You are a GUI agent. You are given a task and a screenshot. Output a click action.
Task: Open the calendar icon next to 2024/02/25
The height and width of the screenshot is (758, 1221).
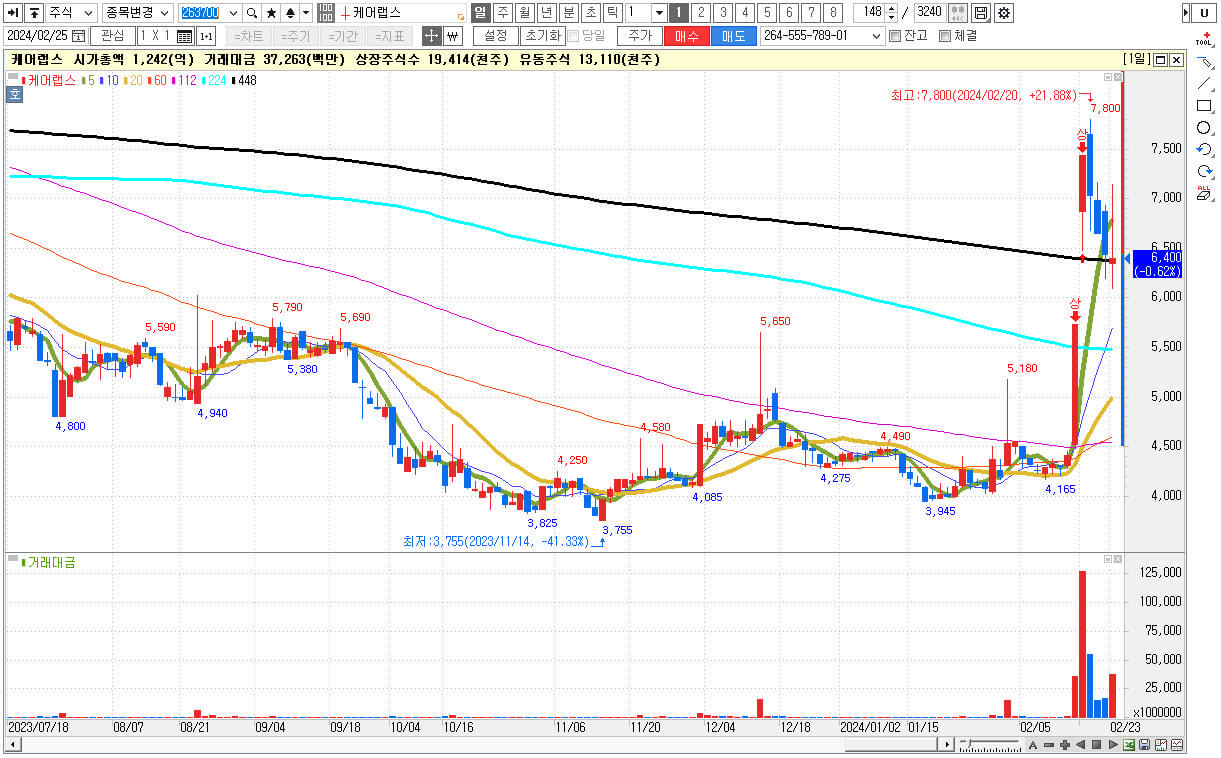point(78,35)
